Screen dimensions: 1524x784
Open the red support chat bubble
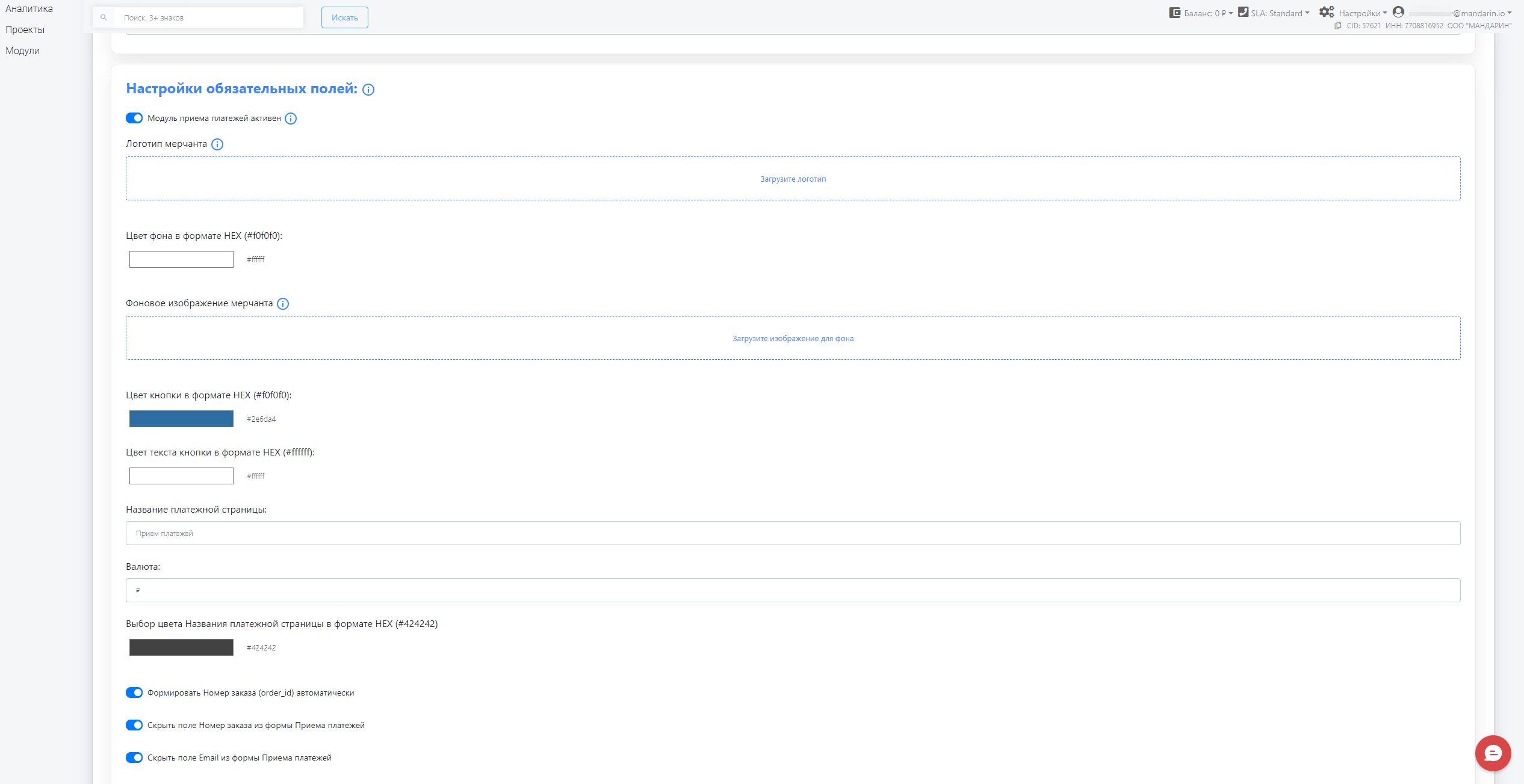click(x=1492, y=753)
